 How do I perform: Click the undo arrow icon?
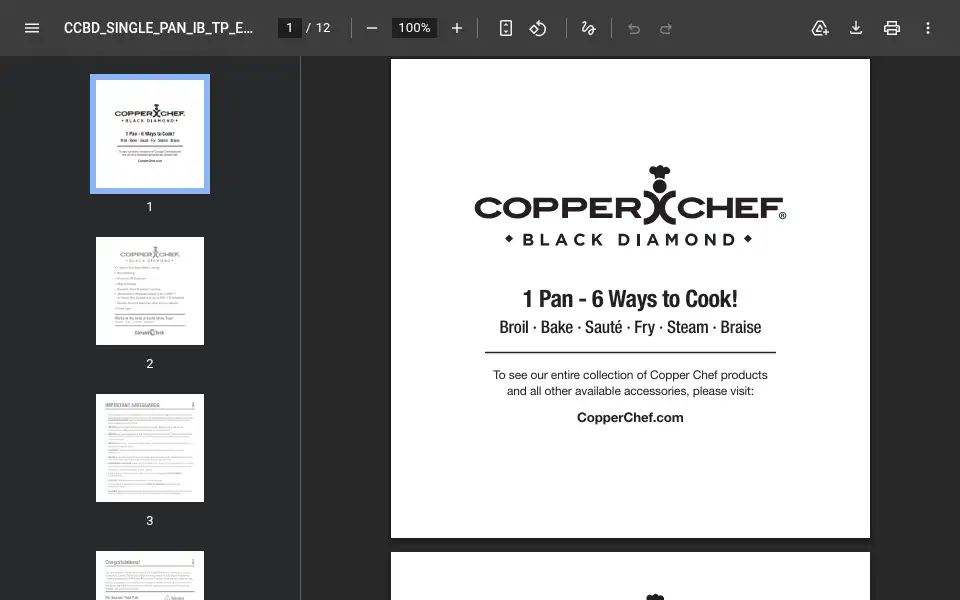click(634, 28)
